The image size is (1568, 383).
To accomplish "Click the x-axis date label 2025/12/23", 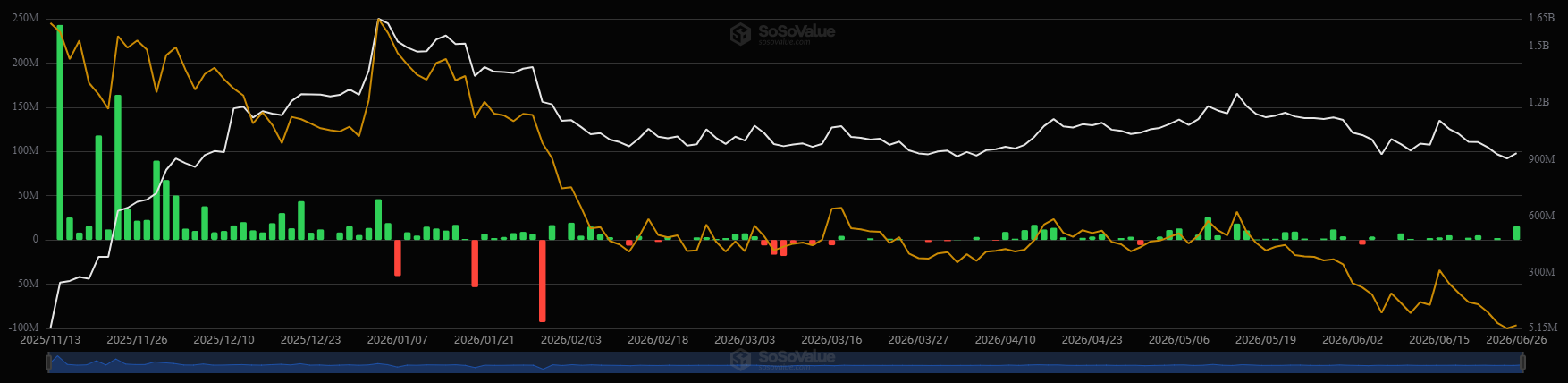I will click(x=310, y=340).
